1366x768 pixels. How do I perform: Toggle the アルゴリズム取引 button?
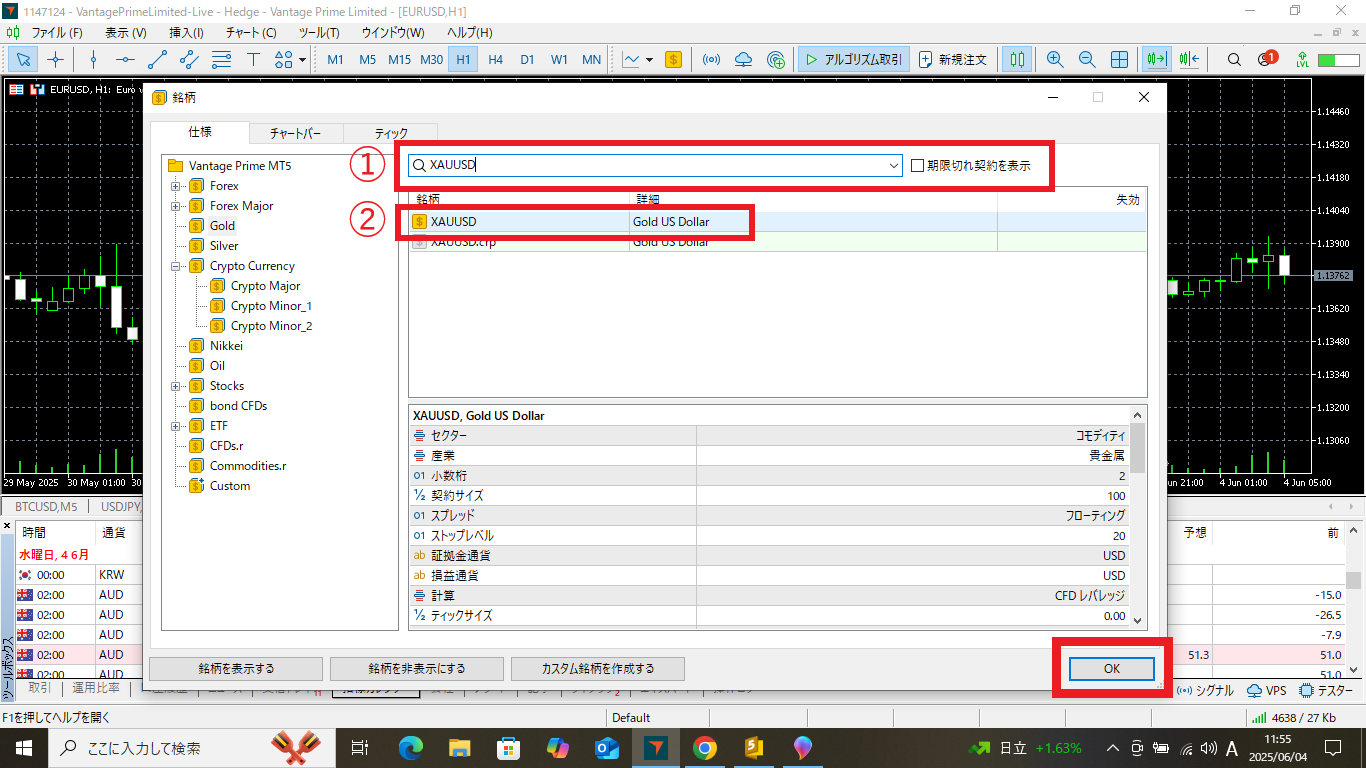point(854,59)
